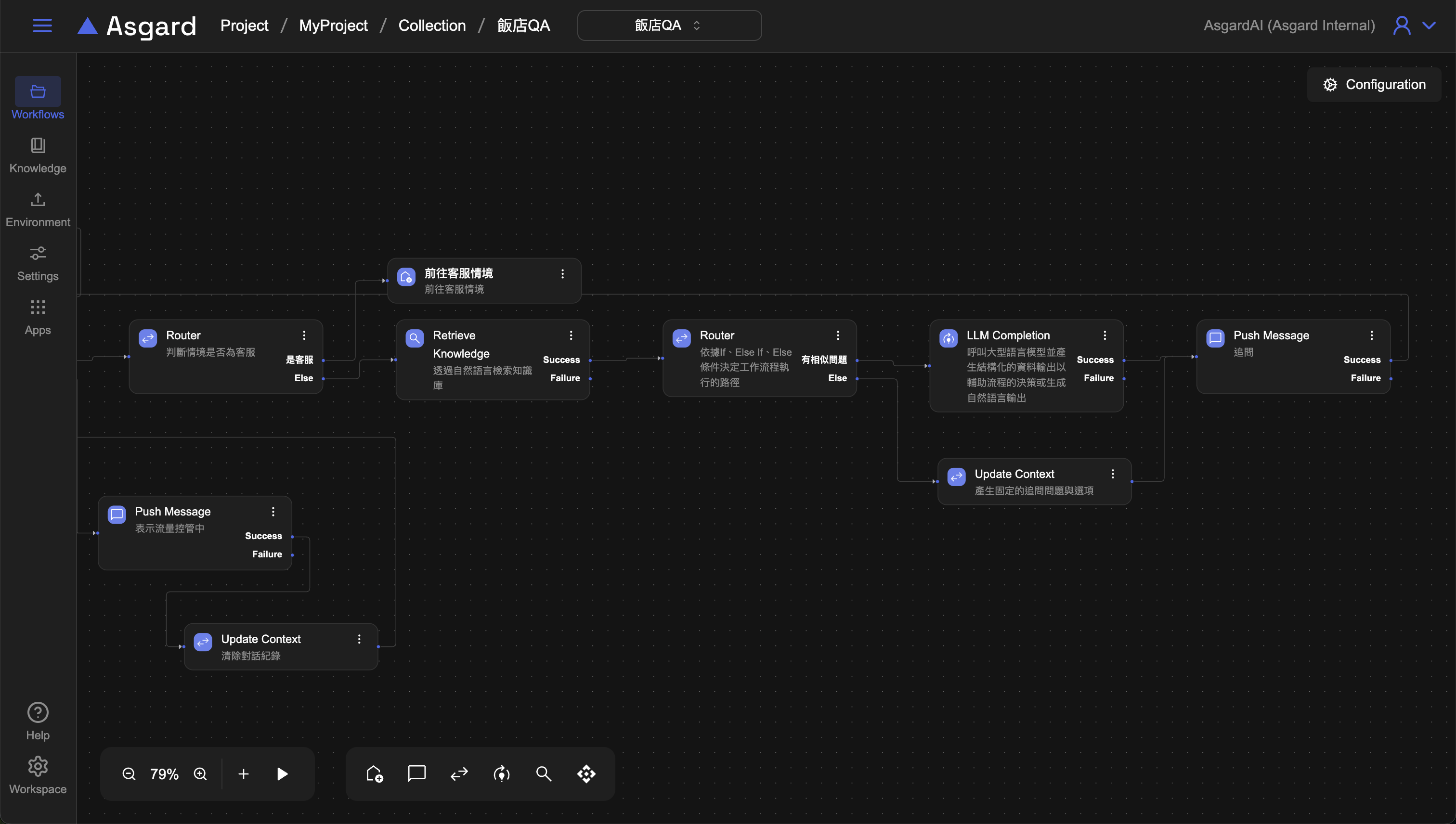Run the workflow with the play button
The image size is (1456, 824).
(x=282, y=773)
